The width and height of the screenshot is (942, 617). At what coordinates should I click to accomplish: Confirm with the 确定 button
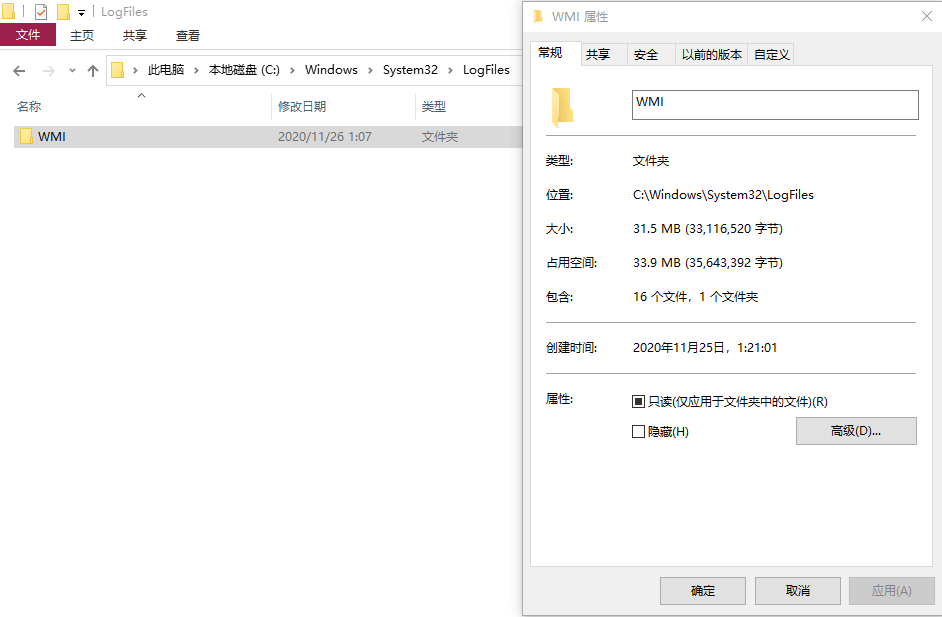click(x=703, y=591)
